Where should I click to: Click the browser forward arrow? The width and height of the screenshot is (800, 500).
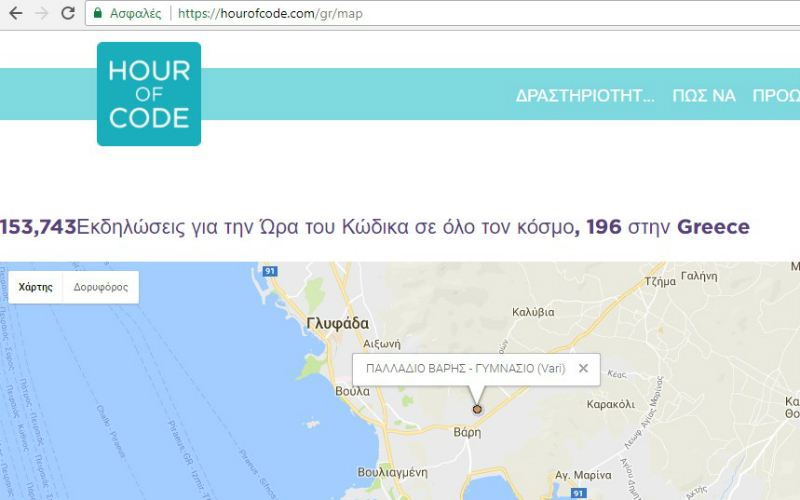coord(42,13)
